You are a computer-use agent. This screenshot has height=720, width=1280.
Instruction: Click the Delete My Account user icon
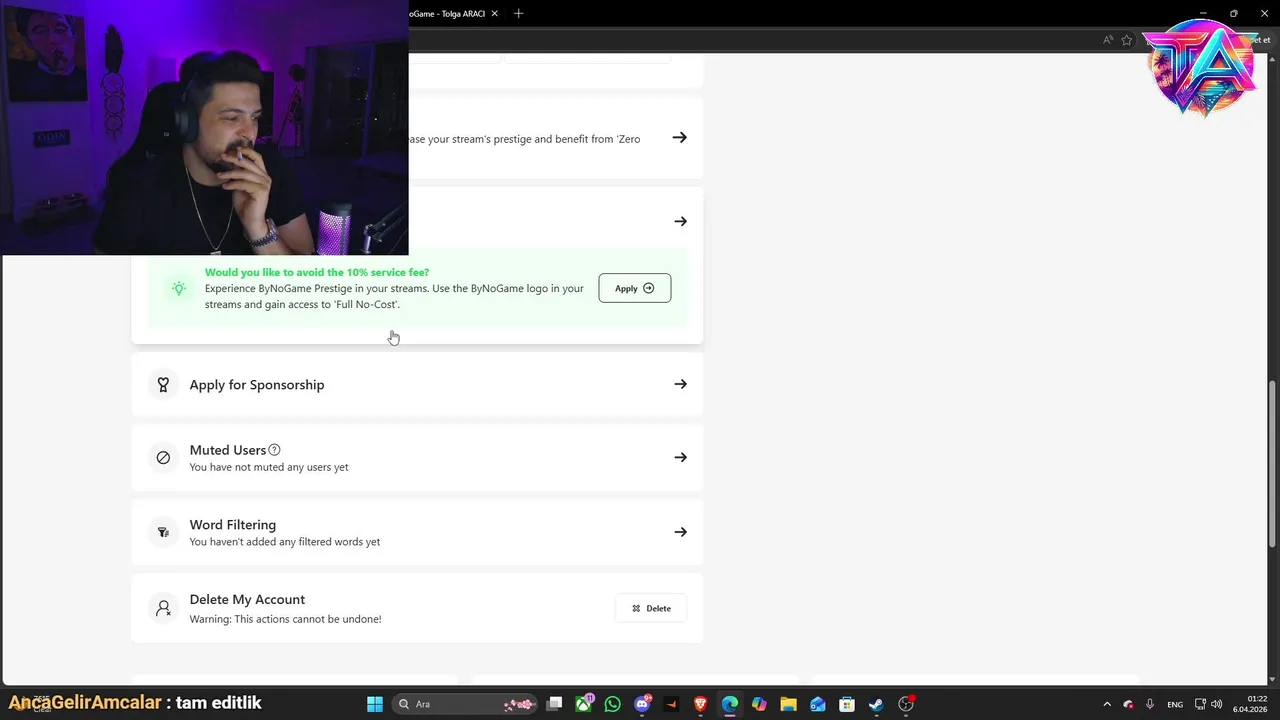pos(163,608)
